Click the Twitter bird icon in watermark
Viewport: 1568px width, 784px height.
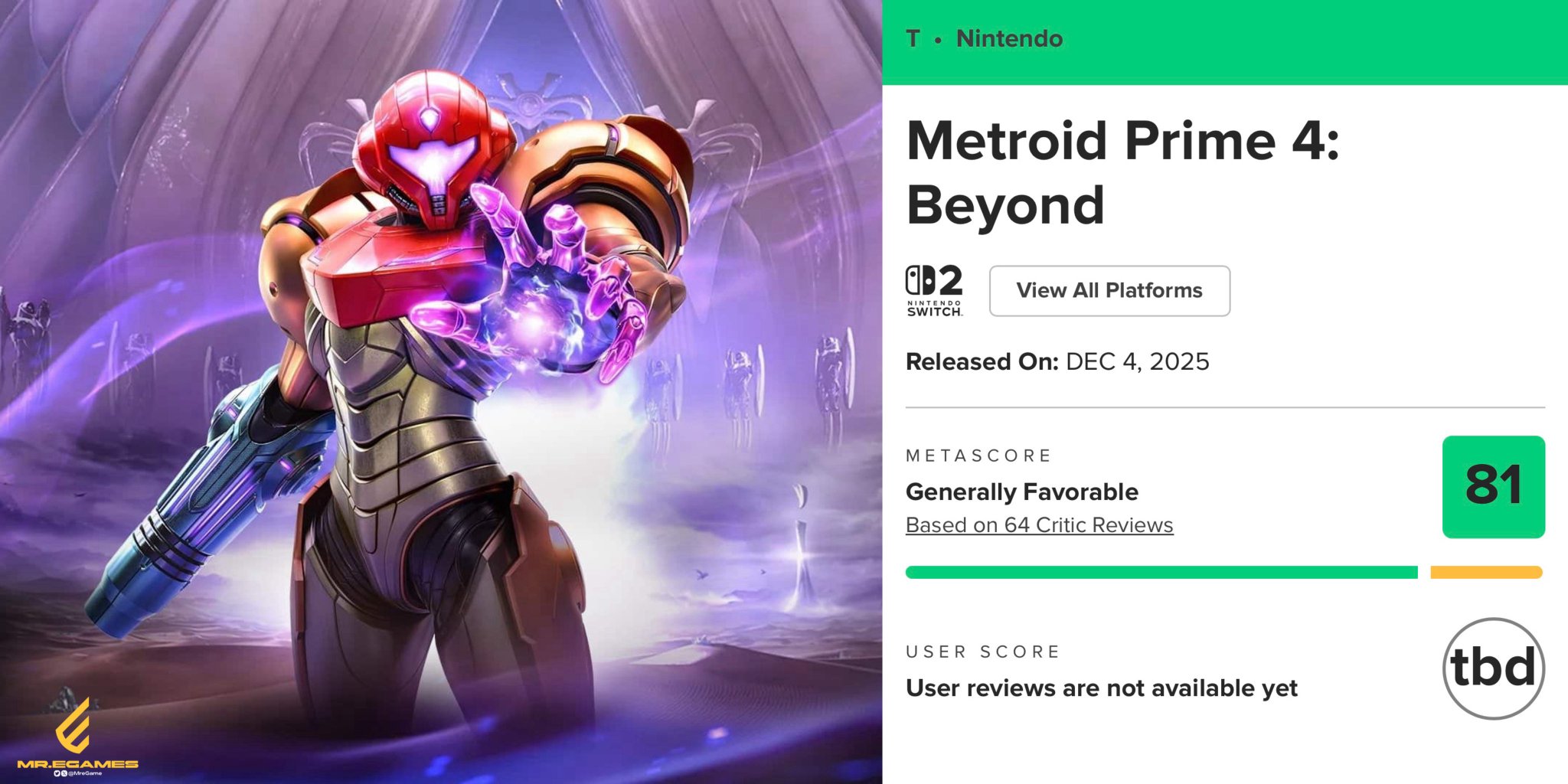57,774
